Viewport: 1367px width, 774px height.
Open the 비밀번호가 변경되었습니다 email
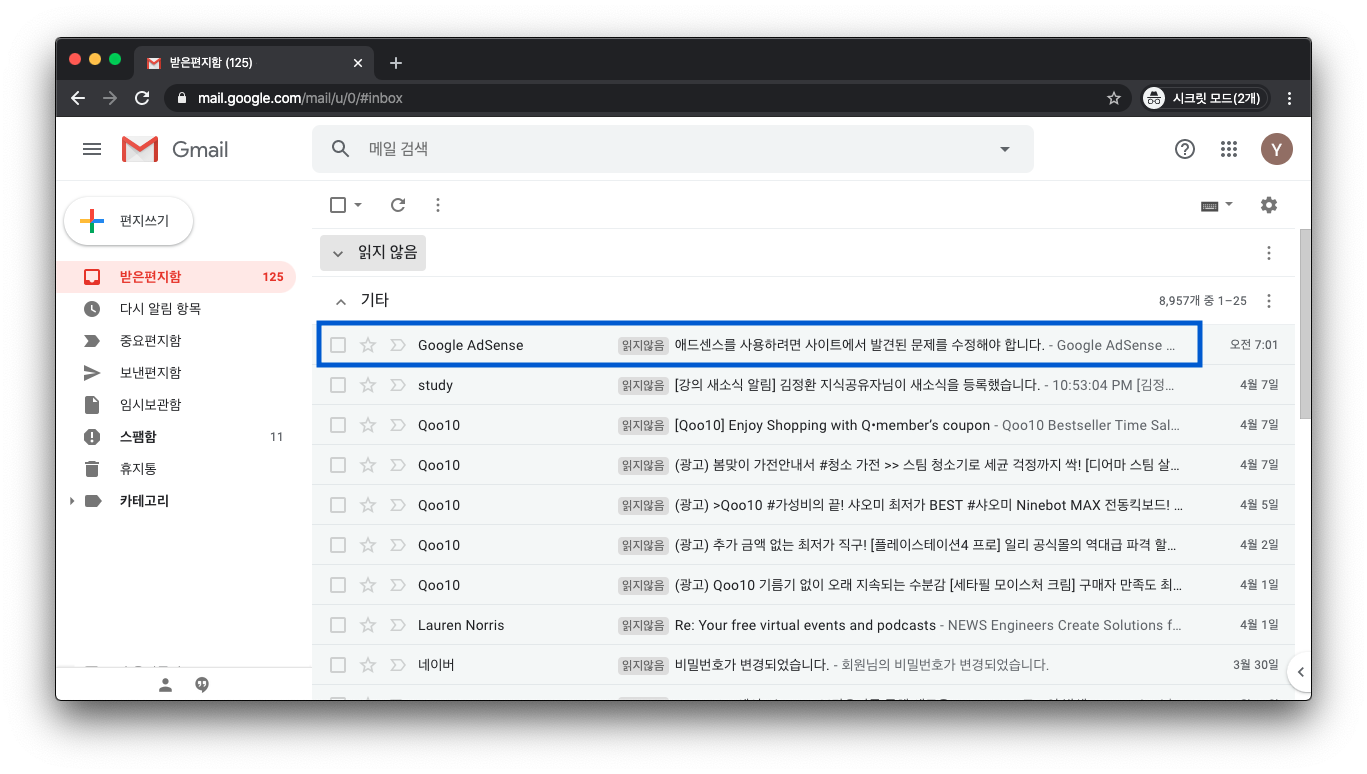[x=803, y=665]
